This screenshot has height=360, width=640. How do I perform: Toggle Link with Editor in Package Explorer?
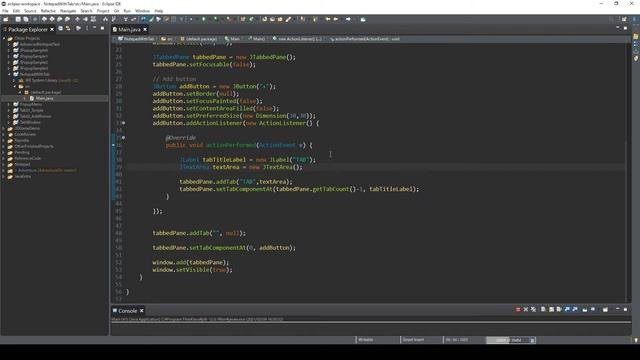[x=68, y=29]
